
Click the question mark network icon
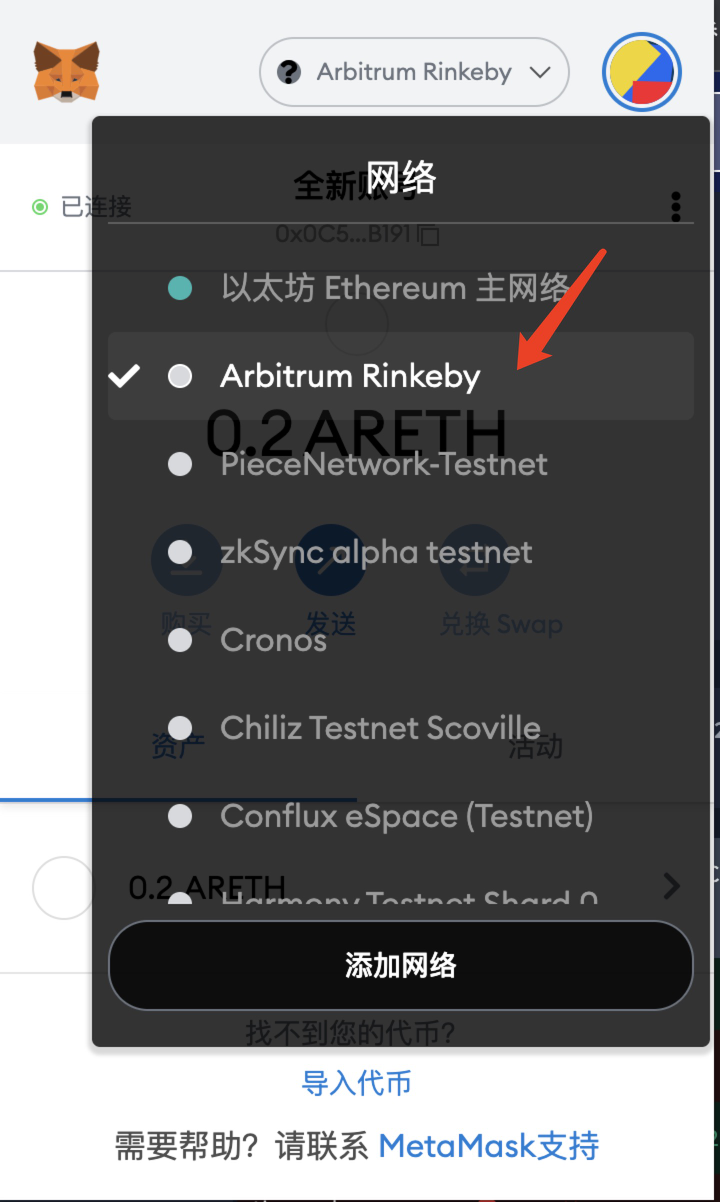[x=289, y=72]
